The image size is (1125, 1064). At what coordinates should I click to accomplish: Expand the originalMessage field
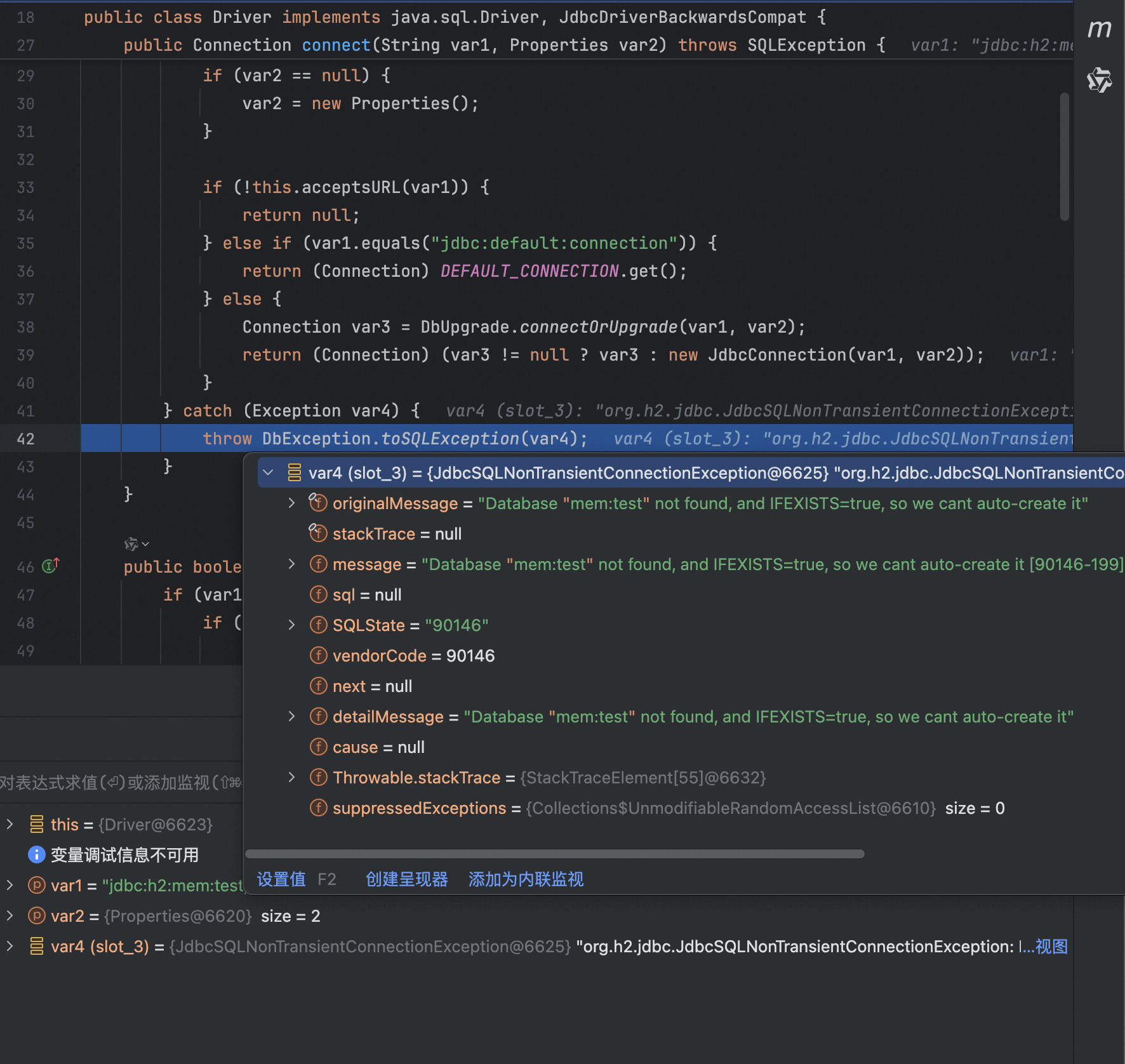(x=291, y=503)
